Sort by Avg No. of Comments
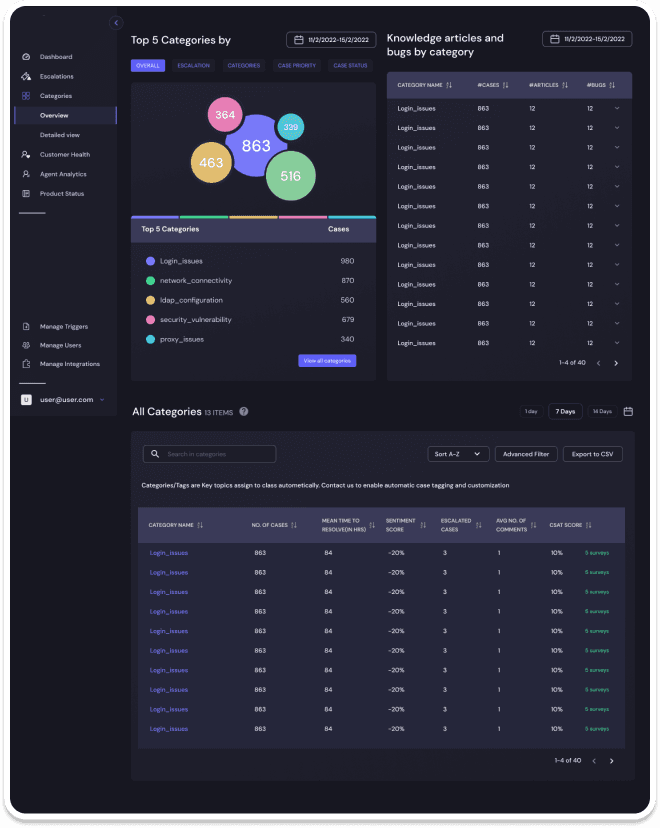Image resolution: width=660 pixels, height=828 pixels. (x=533, y=525)
